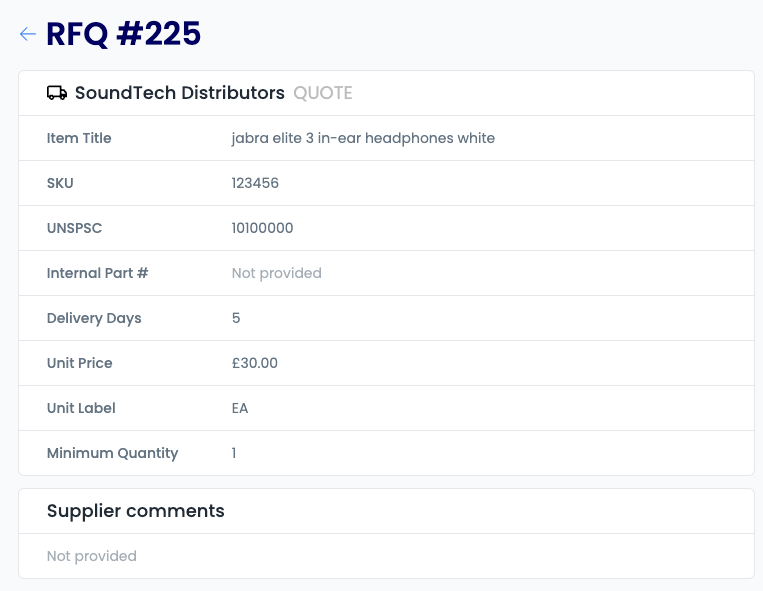
Task: Click the Minimum Quantity value 1
Action: tap(234, 453)
